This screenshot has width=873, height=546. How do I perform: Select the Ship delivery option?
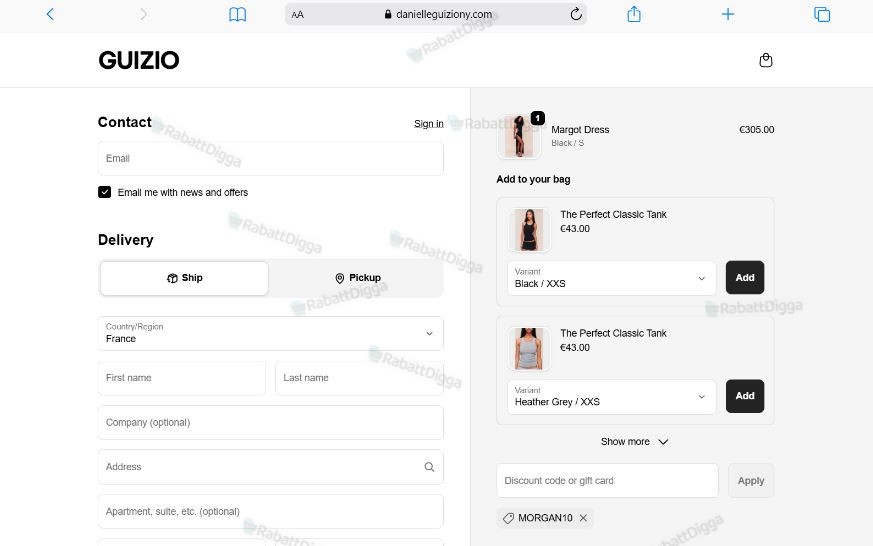coord(184,278)
